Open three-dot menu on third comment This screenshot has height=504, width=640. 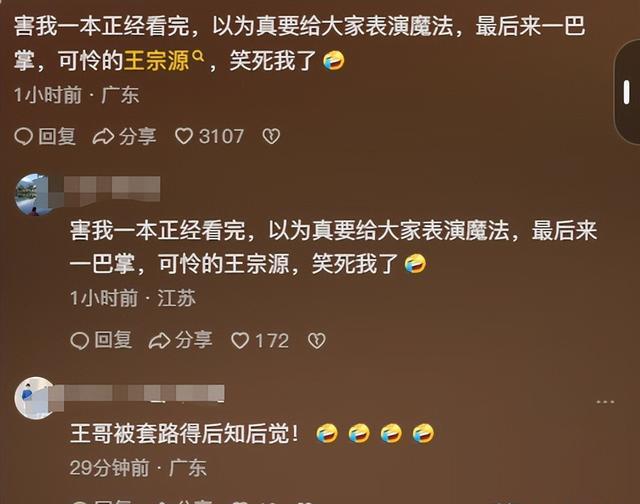pos(605,402)
